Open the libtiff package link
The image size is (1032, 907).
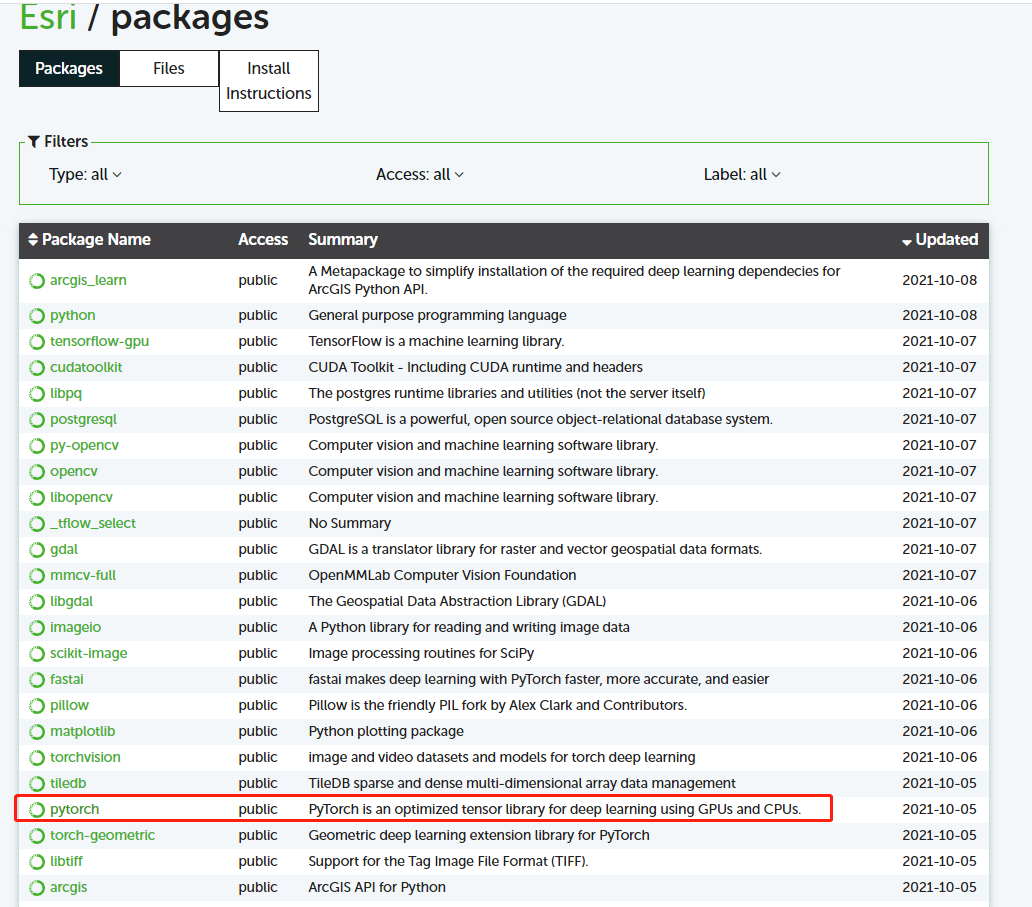(66, 862)
